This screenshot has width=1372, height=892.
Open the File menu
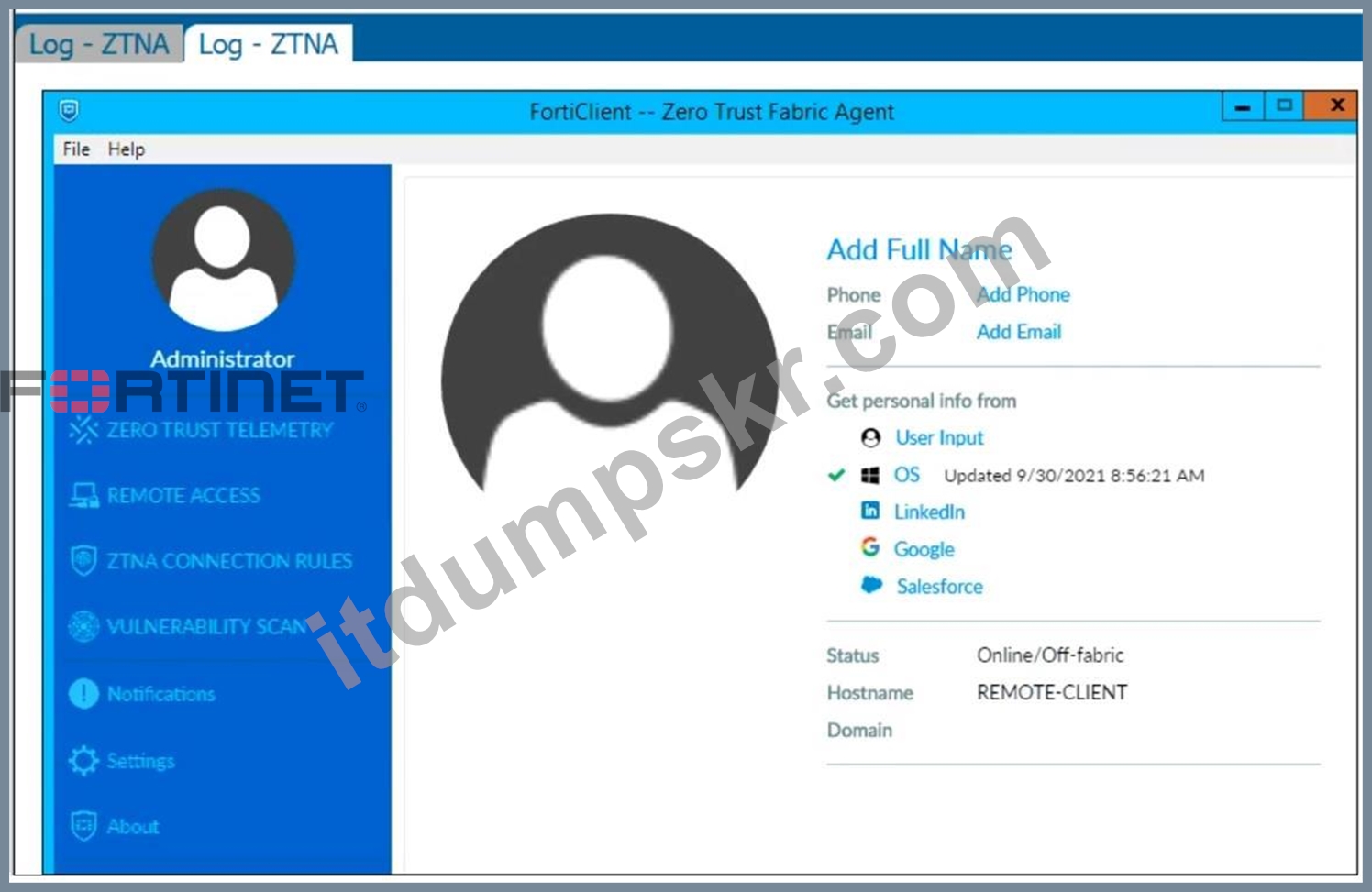click(x=76, y=149)
